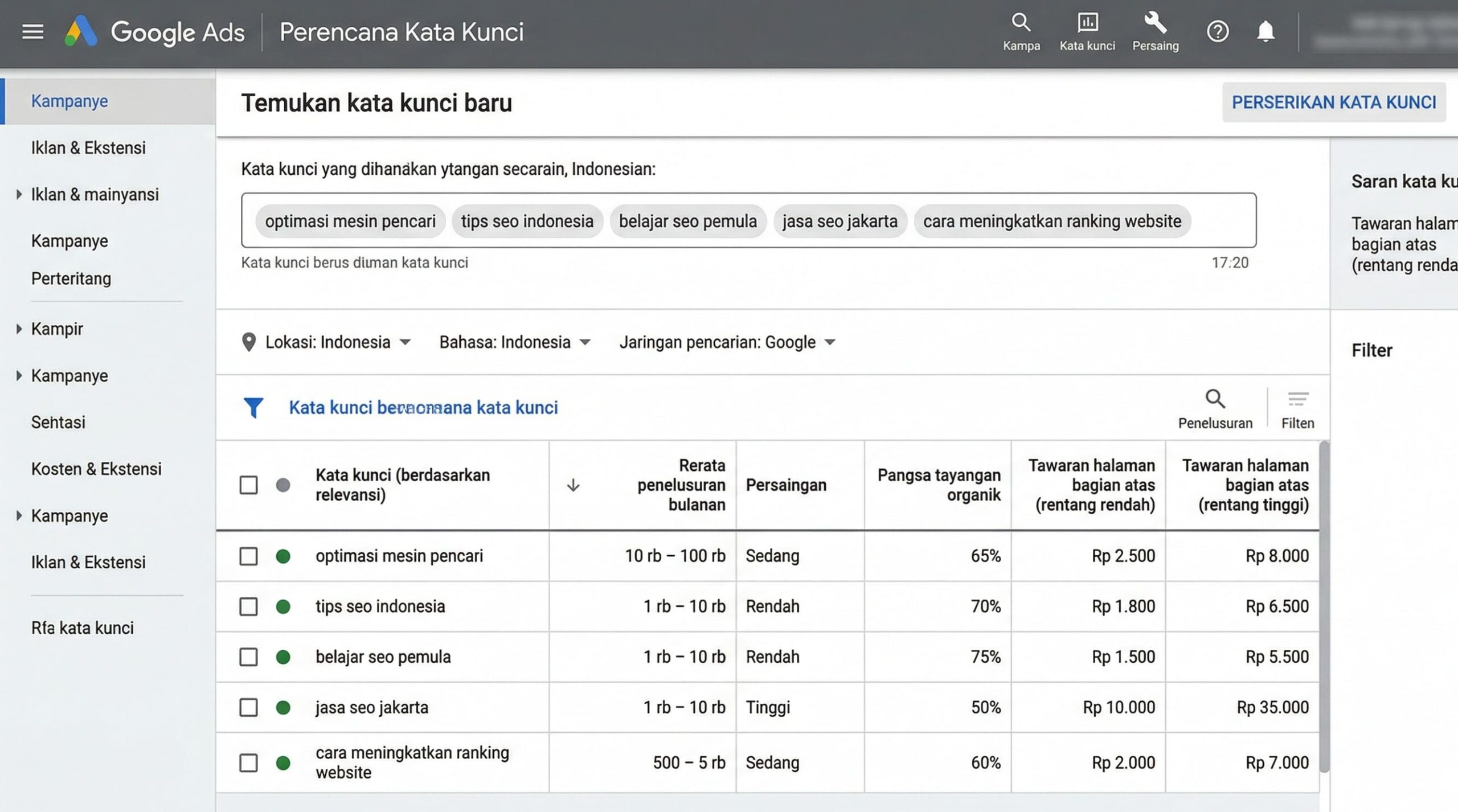Click green status dot for jasa seo jakarta
The image size is (1458, 812).
click(283, 707)
